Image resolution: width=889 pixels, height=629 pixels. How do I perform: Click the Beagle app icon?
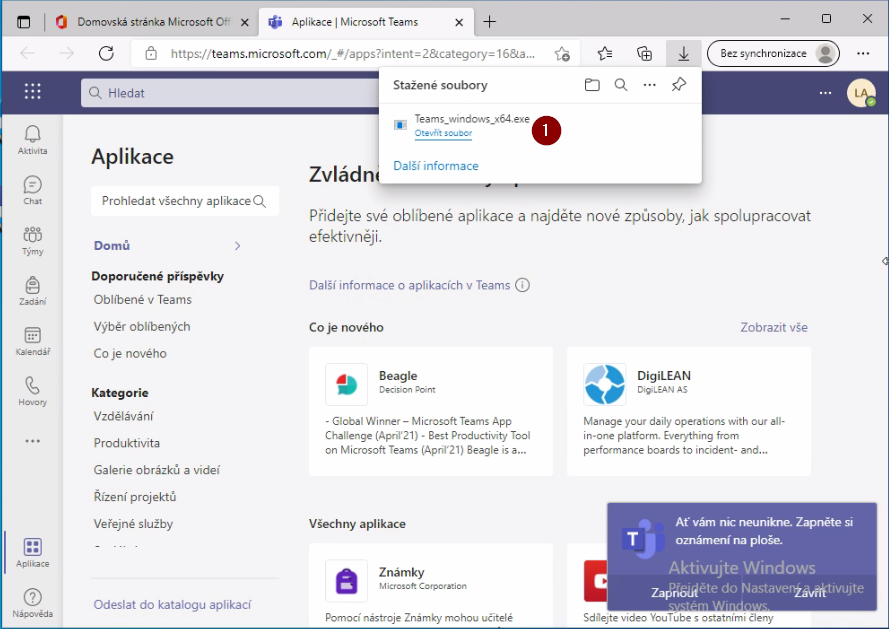coord(346,385)
